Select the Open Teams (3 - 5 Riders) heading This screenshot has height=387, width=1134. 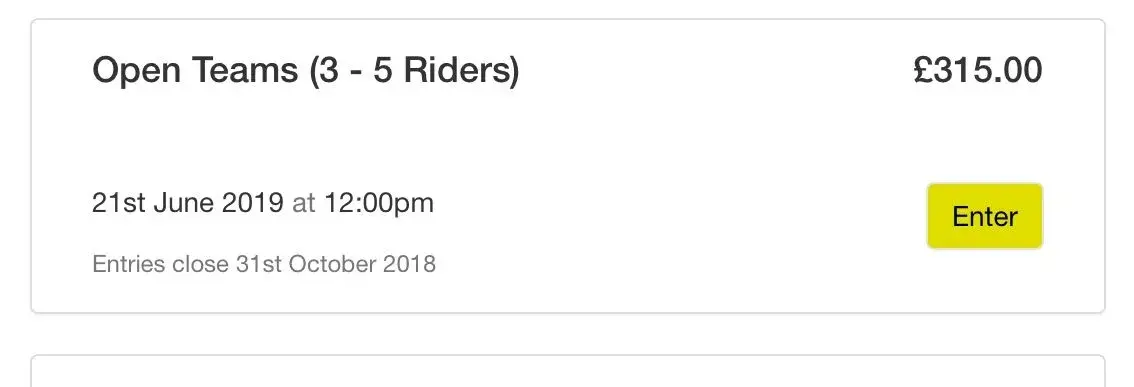(306, 71)
